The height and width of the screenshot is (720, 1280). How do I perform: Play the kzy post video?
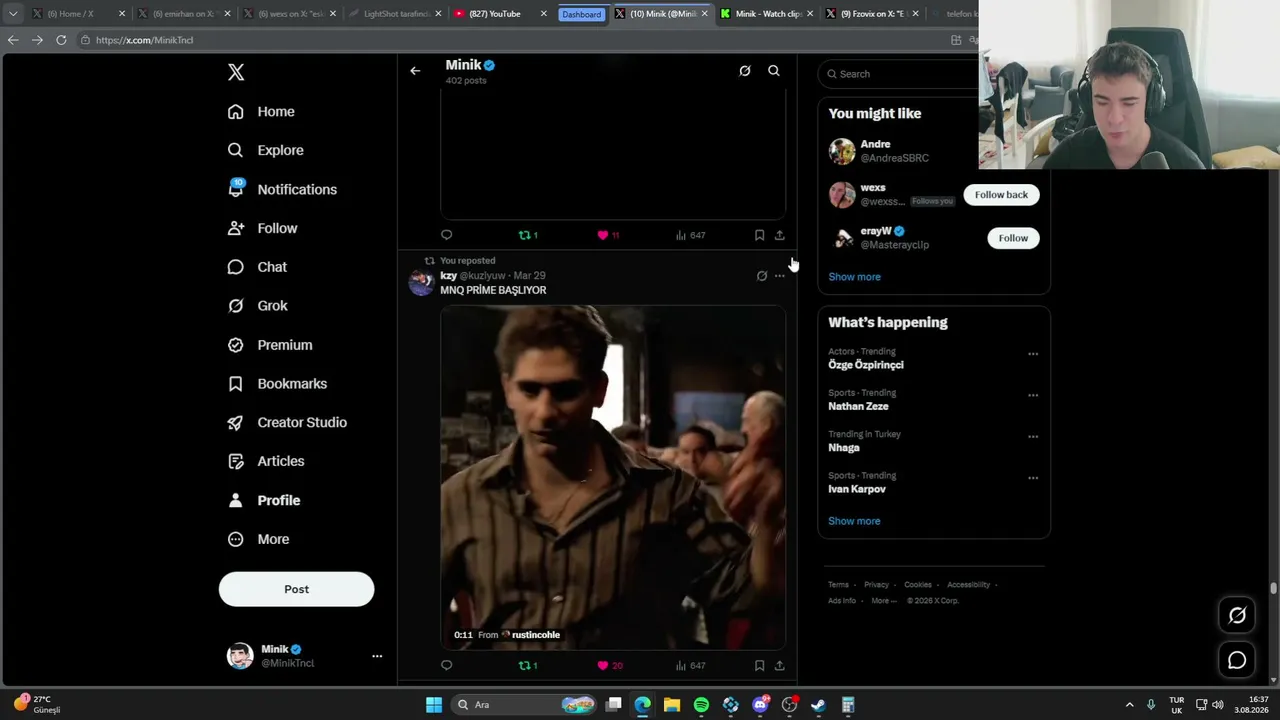(x=613, y=478)
